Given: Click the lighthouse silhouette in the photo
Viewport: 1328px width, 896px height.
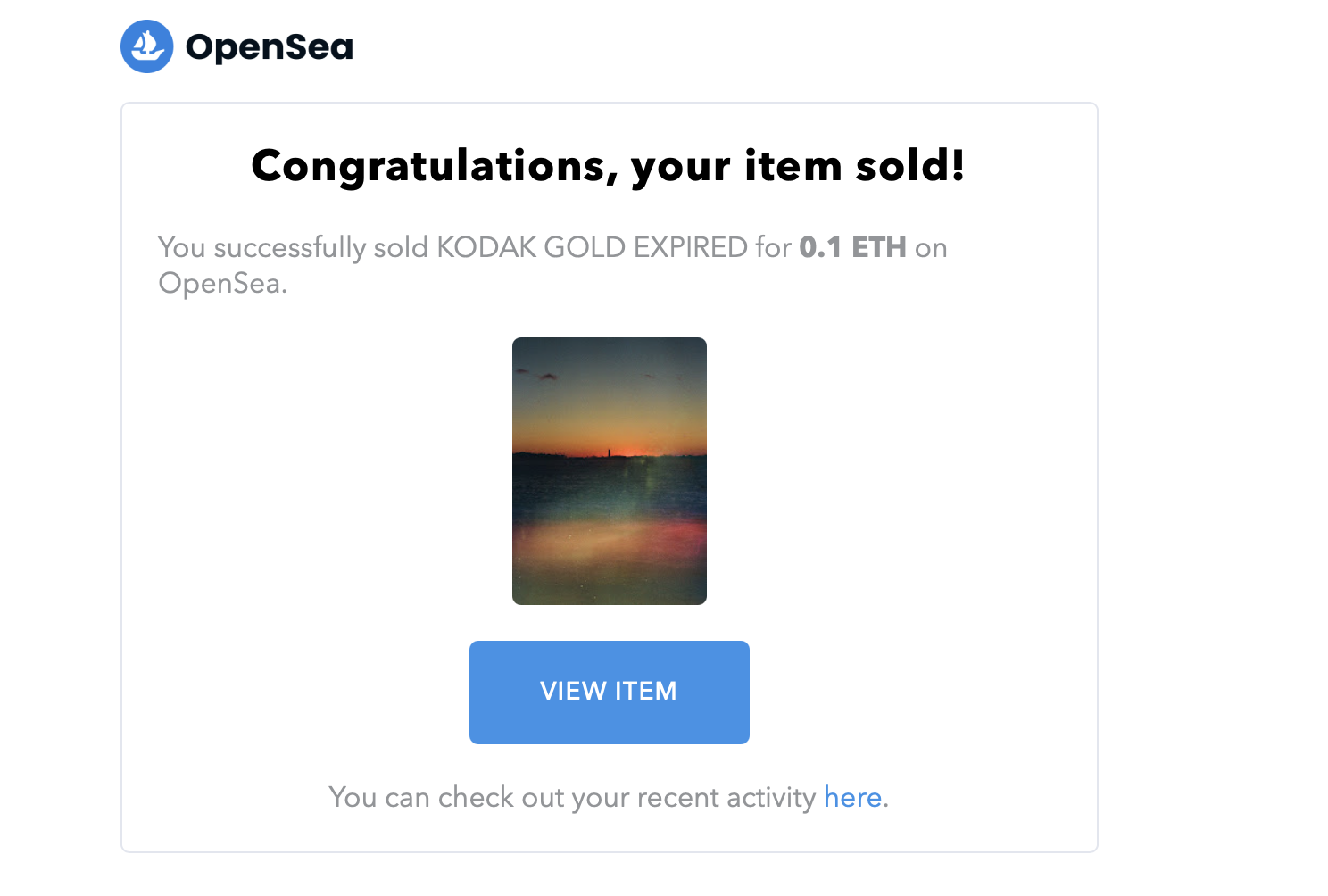Looking at the screenshot, I should [x=609, y=452].
